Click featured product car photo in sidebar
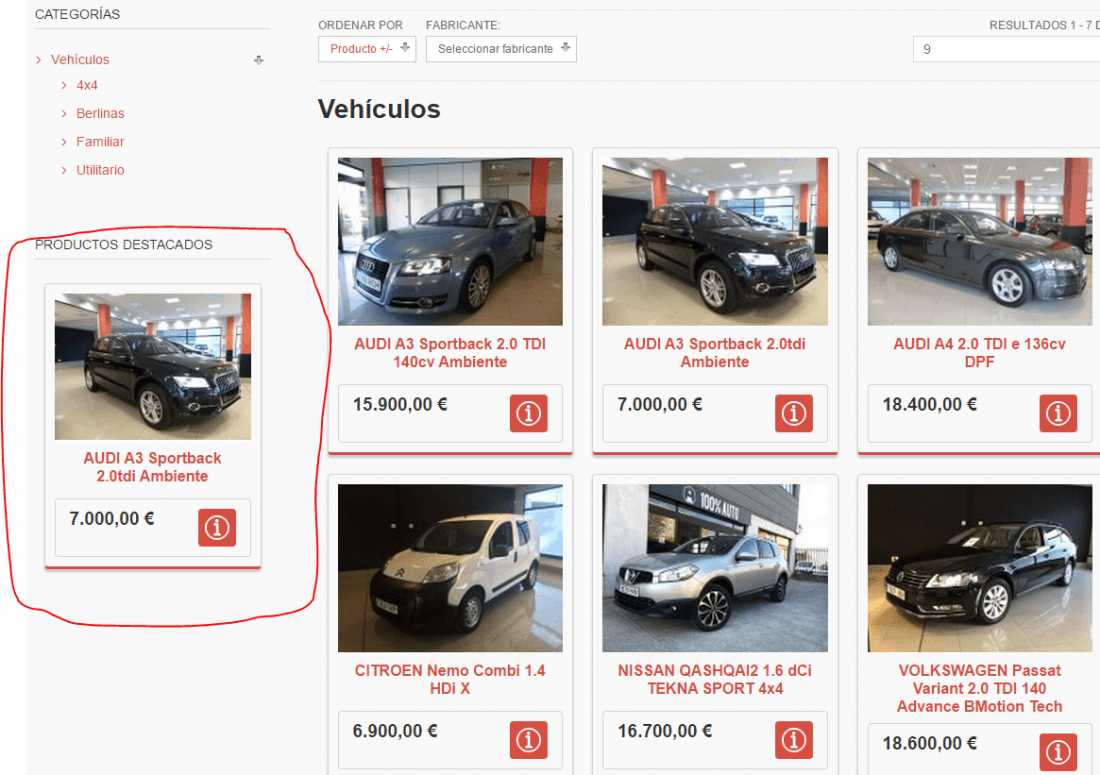This screenshot has height=775, width=1100. [153, 367]
